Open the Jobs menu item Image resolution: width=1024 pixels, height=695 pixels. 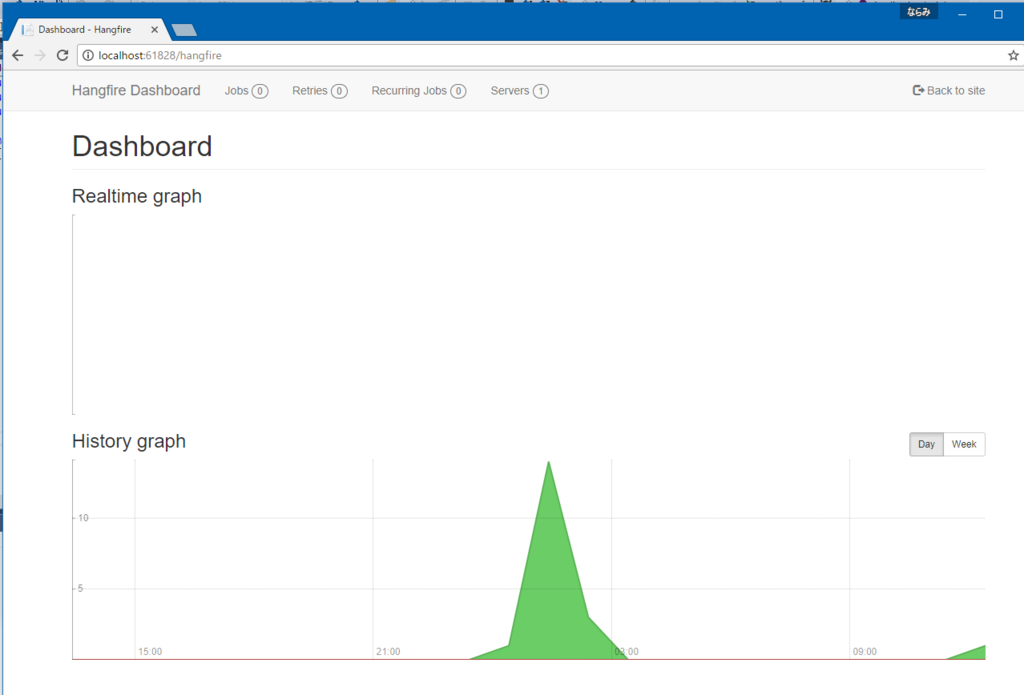click(x=246, y=91)
